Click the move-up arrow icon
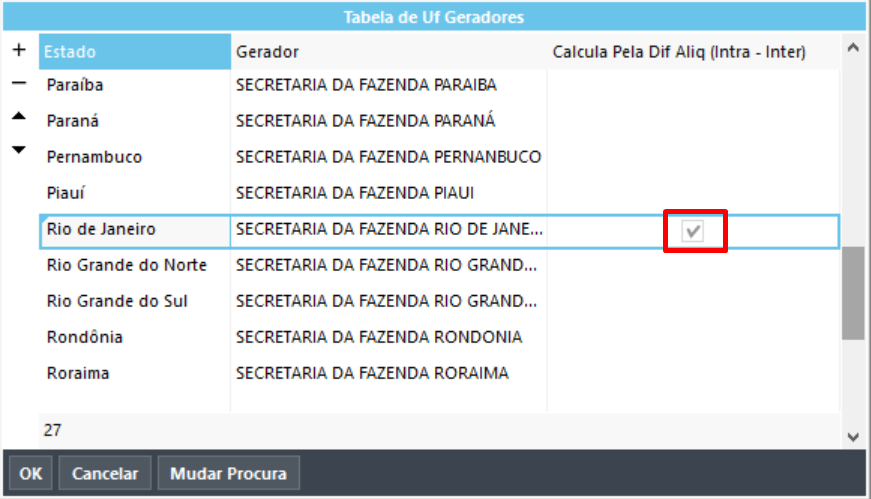The image size is (871, 499). (18, 117)
